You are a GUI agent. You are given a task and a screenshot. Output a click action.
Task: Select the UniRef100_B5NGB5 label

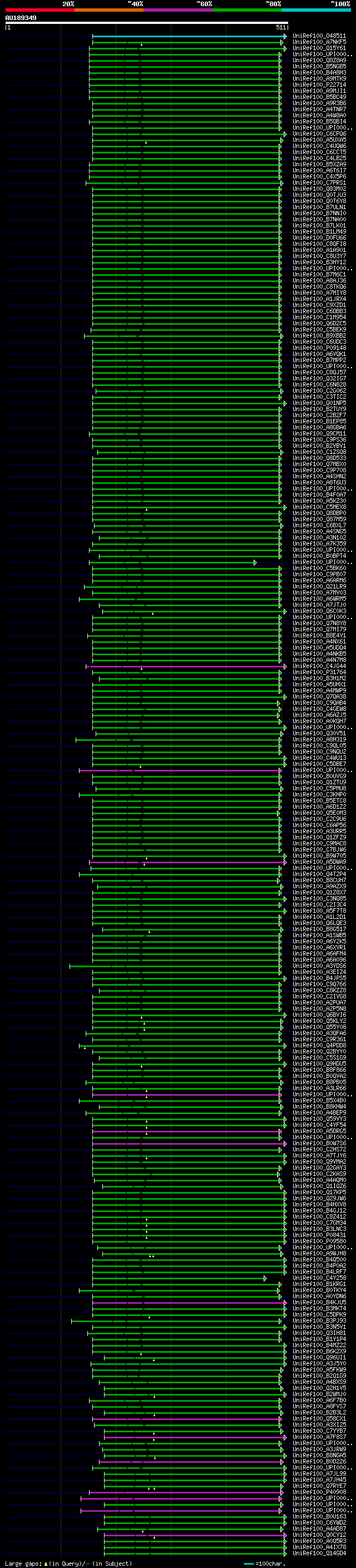[319, 66]
